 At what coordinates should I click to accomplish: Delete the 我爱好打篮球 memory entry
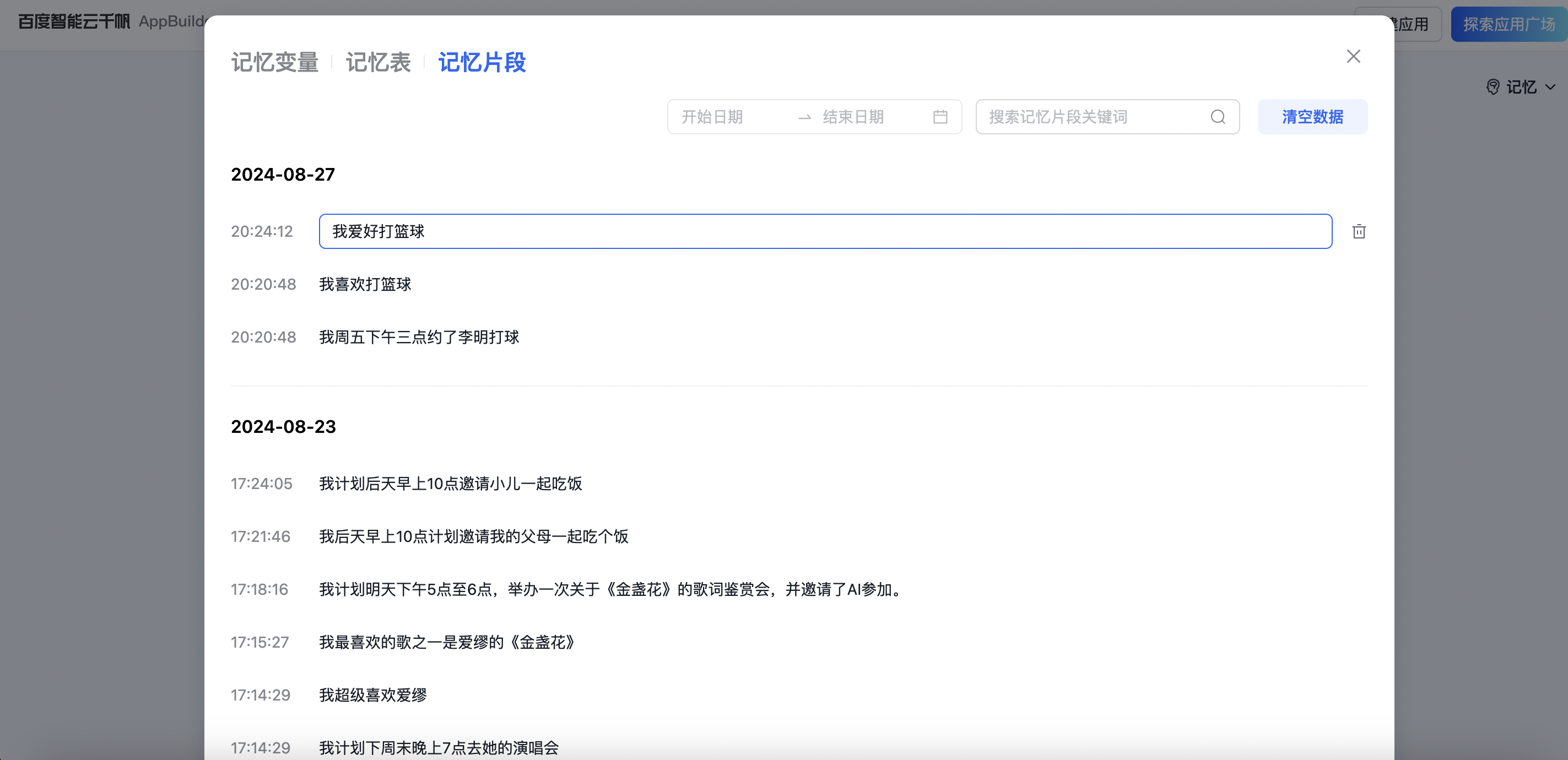[1359, 231]
